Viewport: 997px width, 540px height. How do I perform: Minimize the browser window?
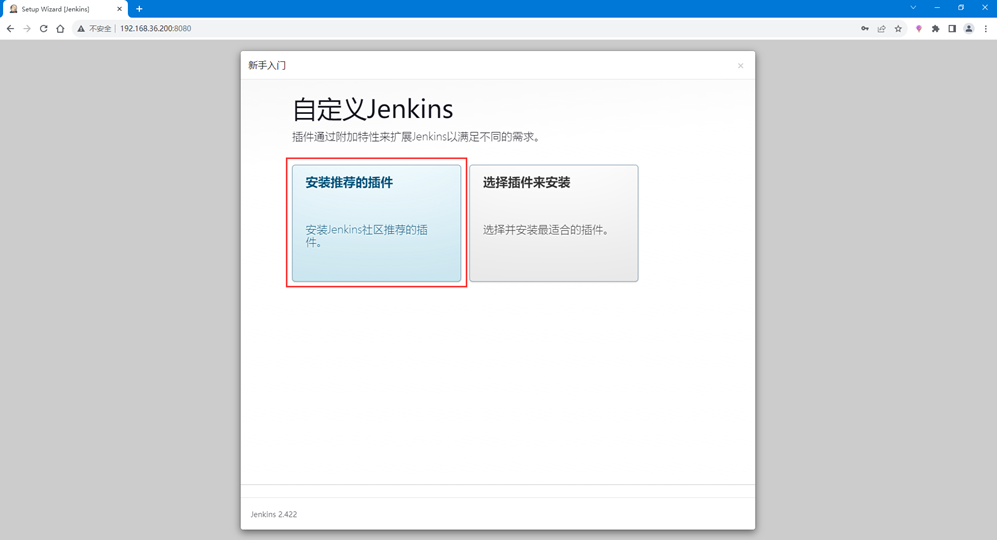937,8
